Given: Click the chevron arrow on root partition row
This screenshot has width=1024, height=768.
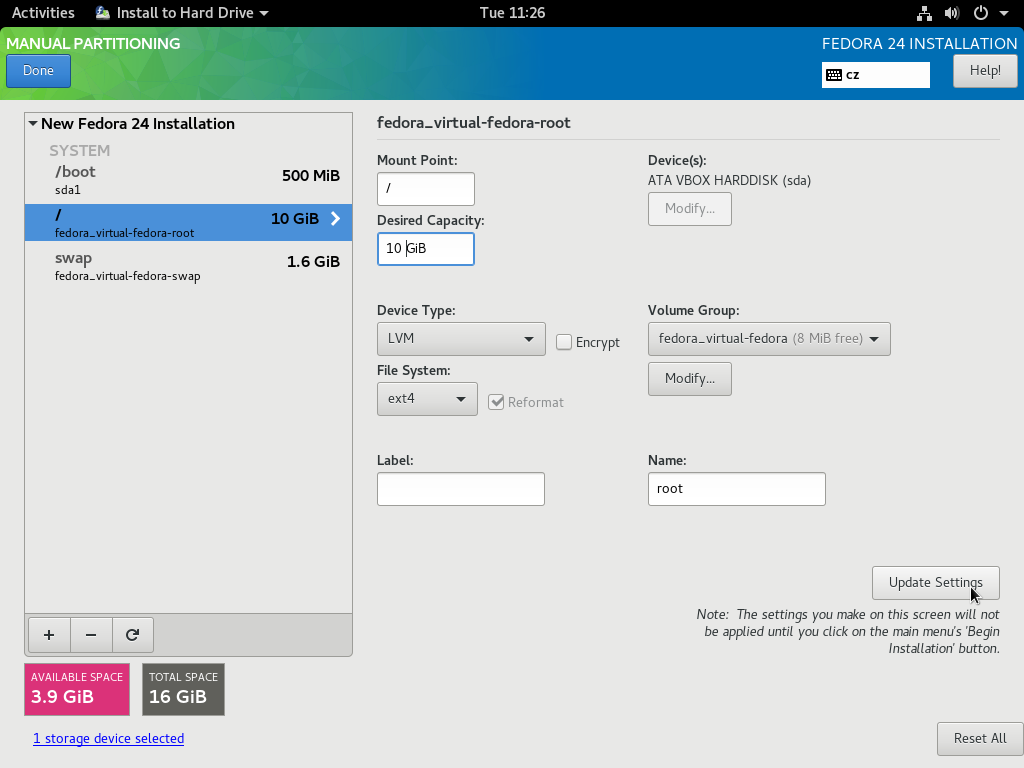Looking at the screenshot, I should point(335,219).
